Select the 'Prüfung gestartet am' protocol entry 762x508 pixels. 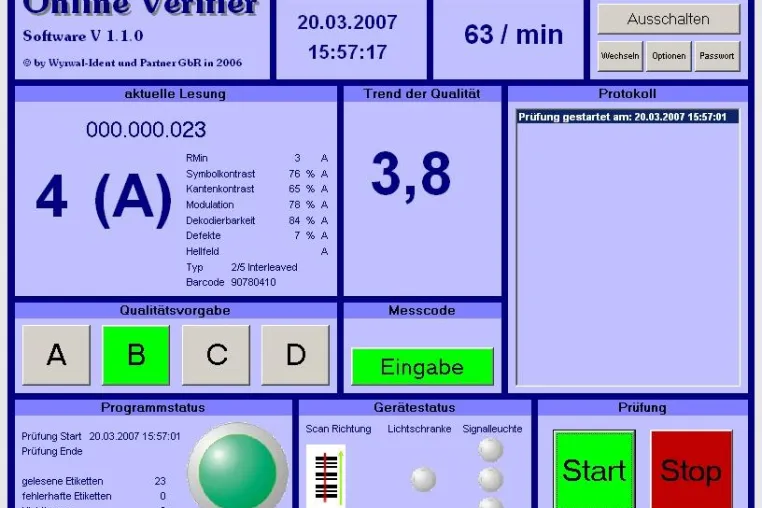coord(627,117)
